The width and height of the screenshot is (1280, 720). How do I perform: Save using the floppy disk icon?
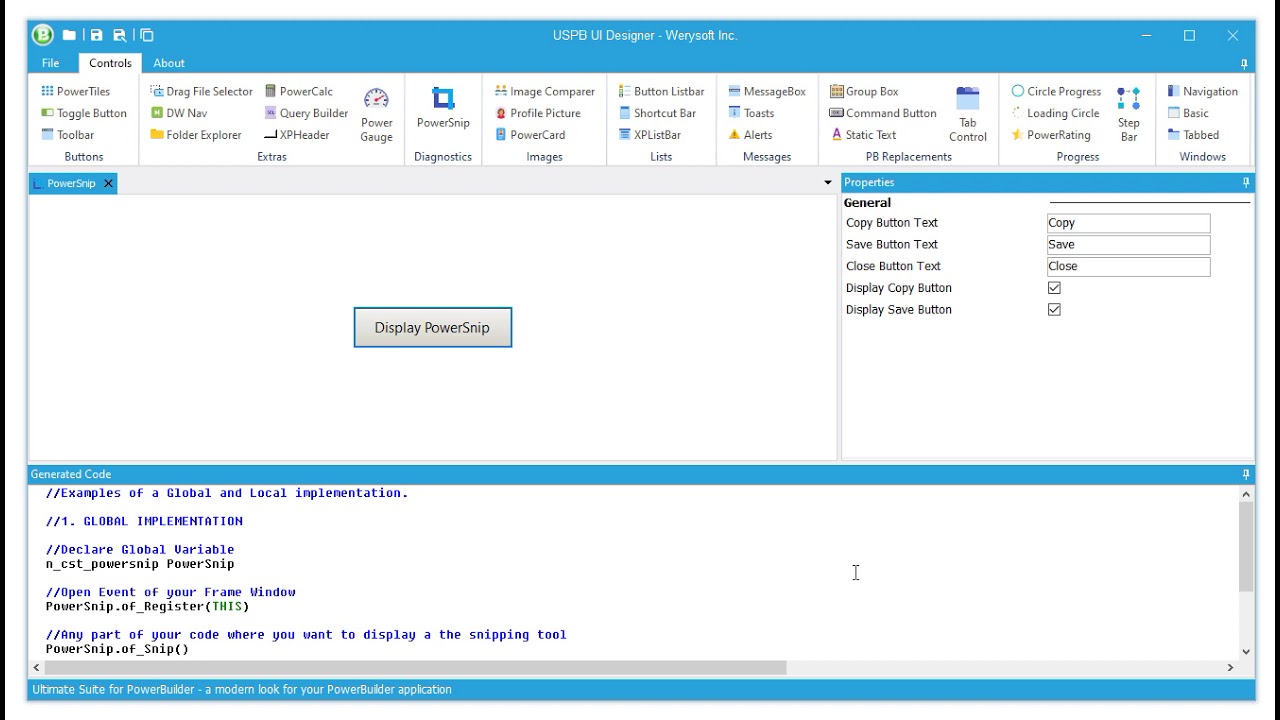coord(96,35)
